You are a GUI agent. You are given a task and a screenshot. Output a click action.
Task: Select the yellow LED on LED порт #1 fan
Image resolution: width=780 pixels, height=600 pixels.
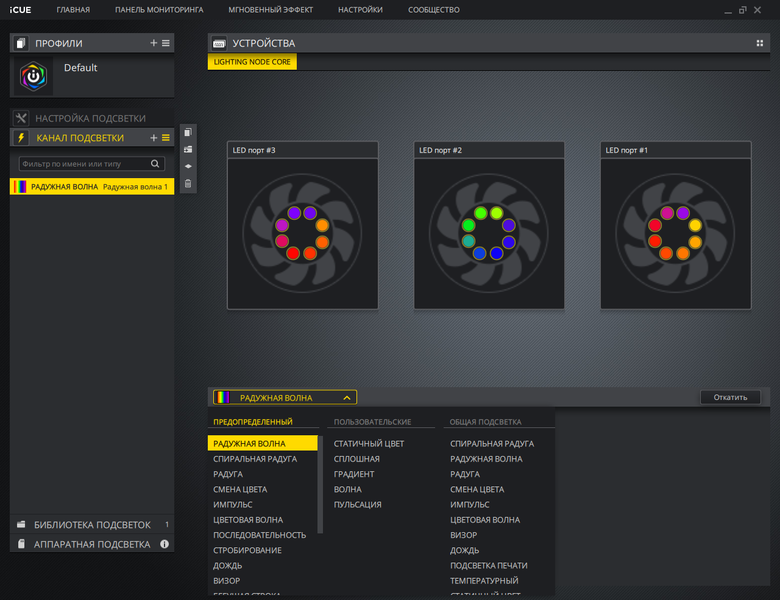click(x=695, y=225)
